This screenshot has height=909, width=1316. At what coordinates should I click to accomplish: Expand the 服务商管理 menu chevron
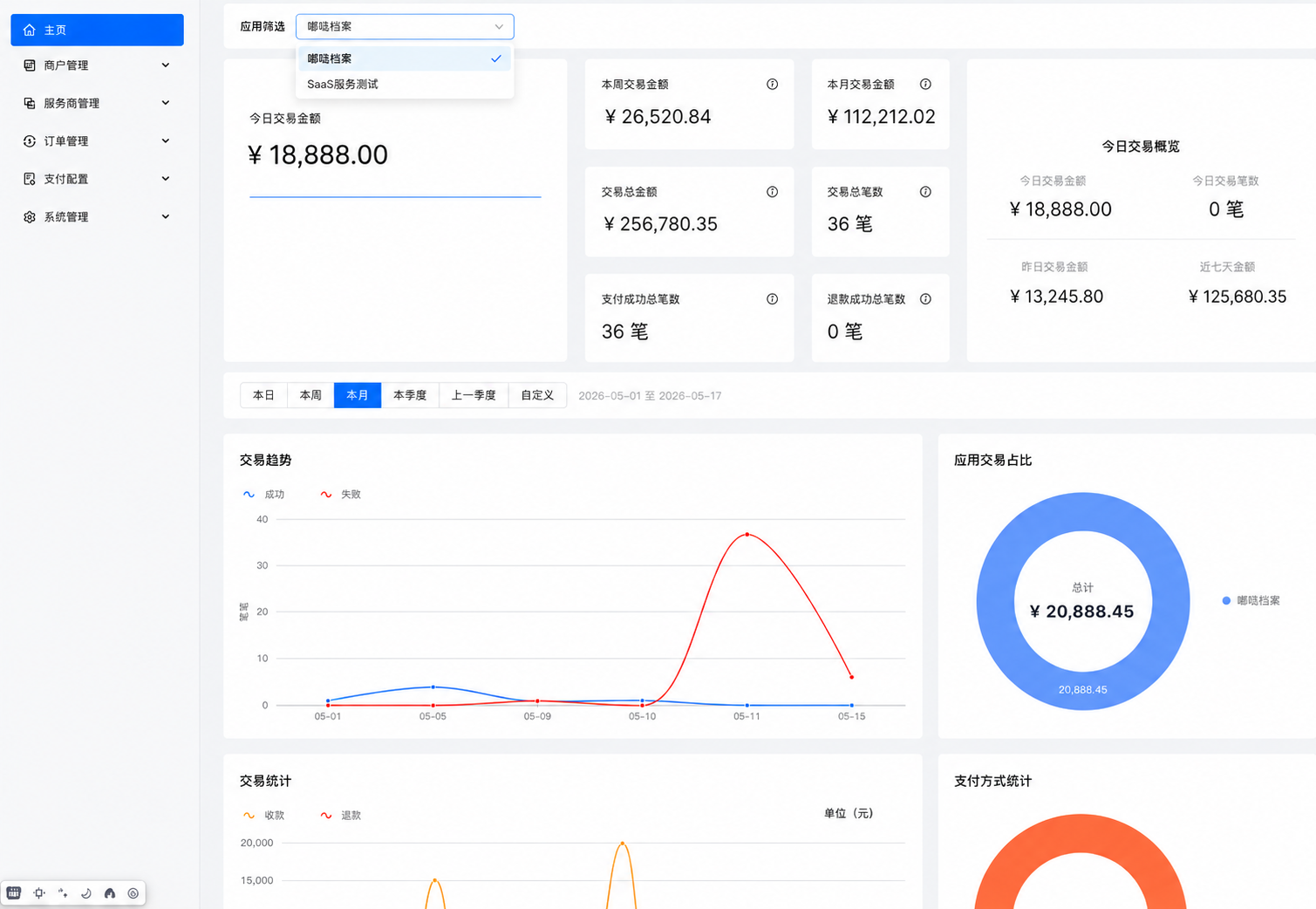click(166, 103)
